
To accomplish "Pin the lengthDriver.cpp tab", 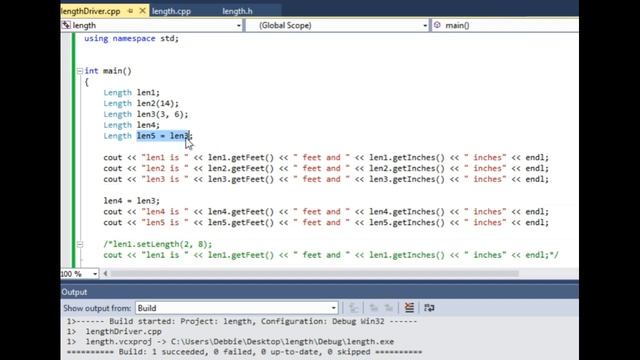I will tap(130, 11).
